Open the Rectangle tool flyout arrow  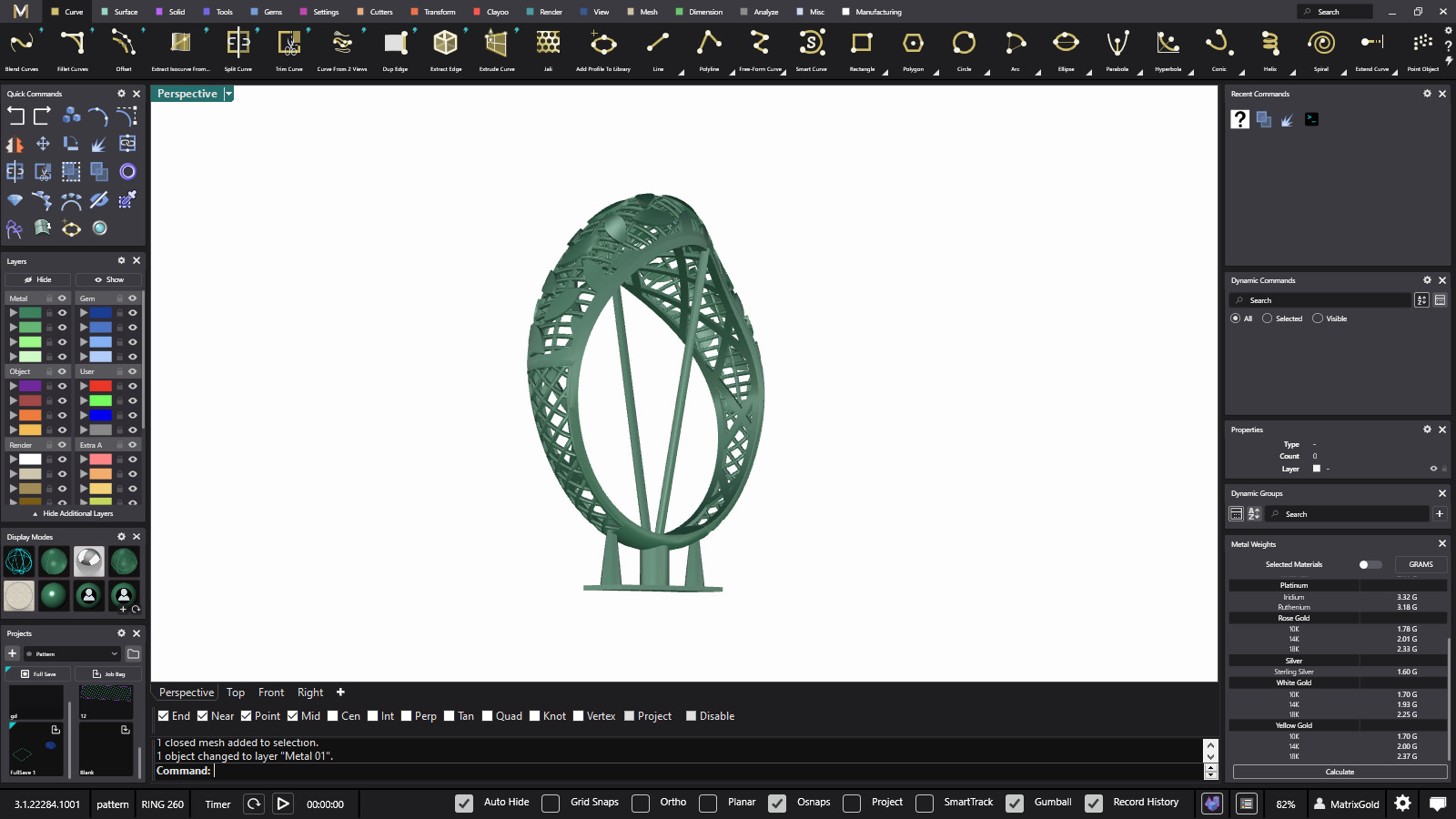click(x=885, y=73)
